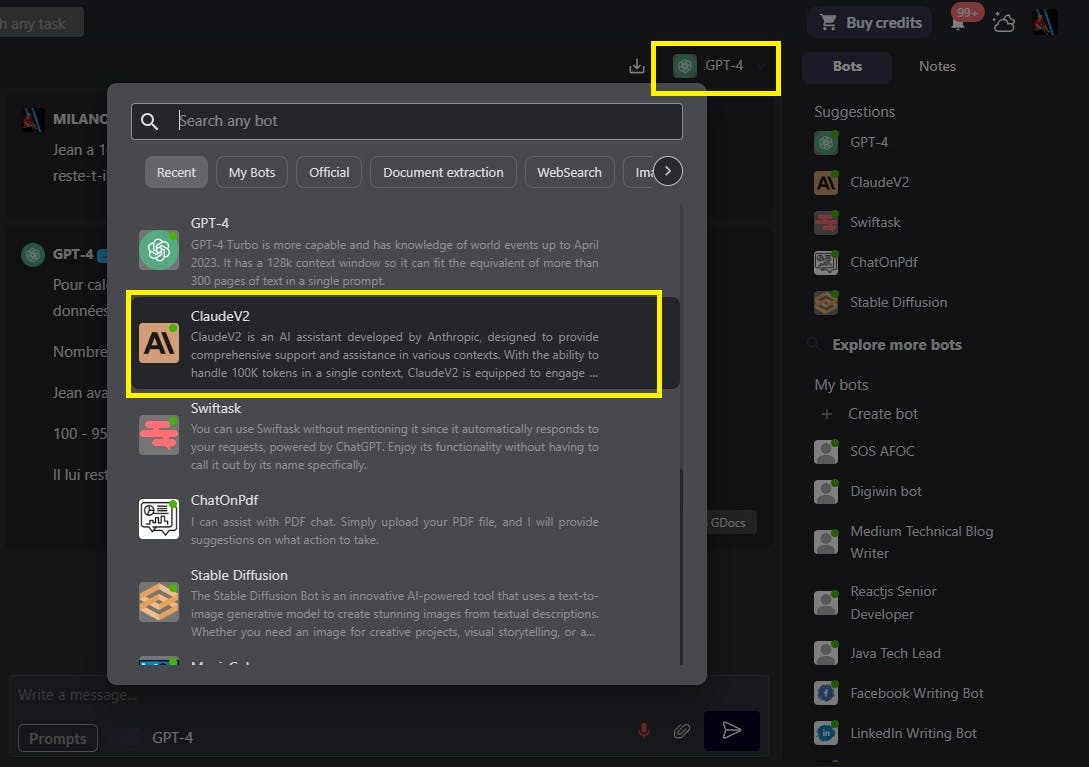Switch to the Bots tab
The width and height of the screenshot is (1089, 767).
[847, 66]
